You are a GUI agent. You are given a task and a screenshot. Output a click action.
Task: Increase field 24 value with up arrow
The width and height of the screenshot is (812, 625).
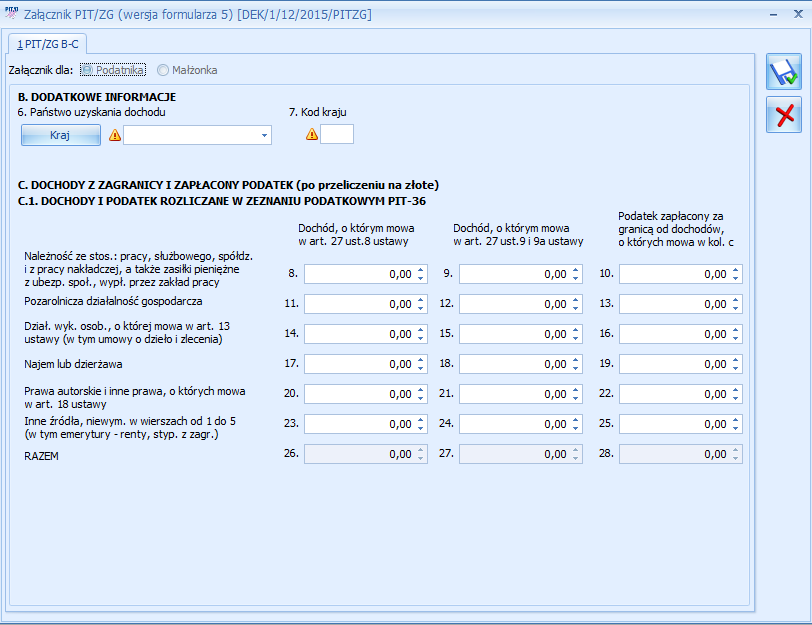coord(575,420)
